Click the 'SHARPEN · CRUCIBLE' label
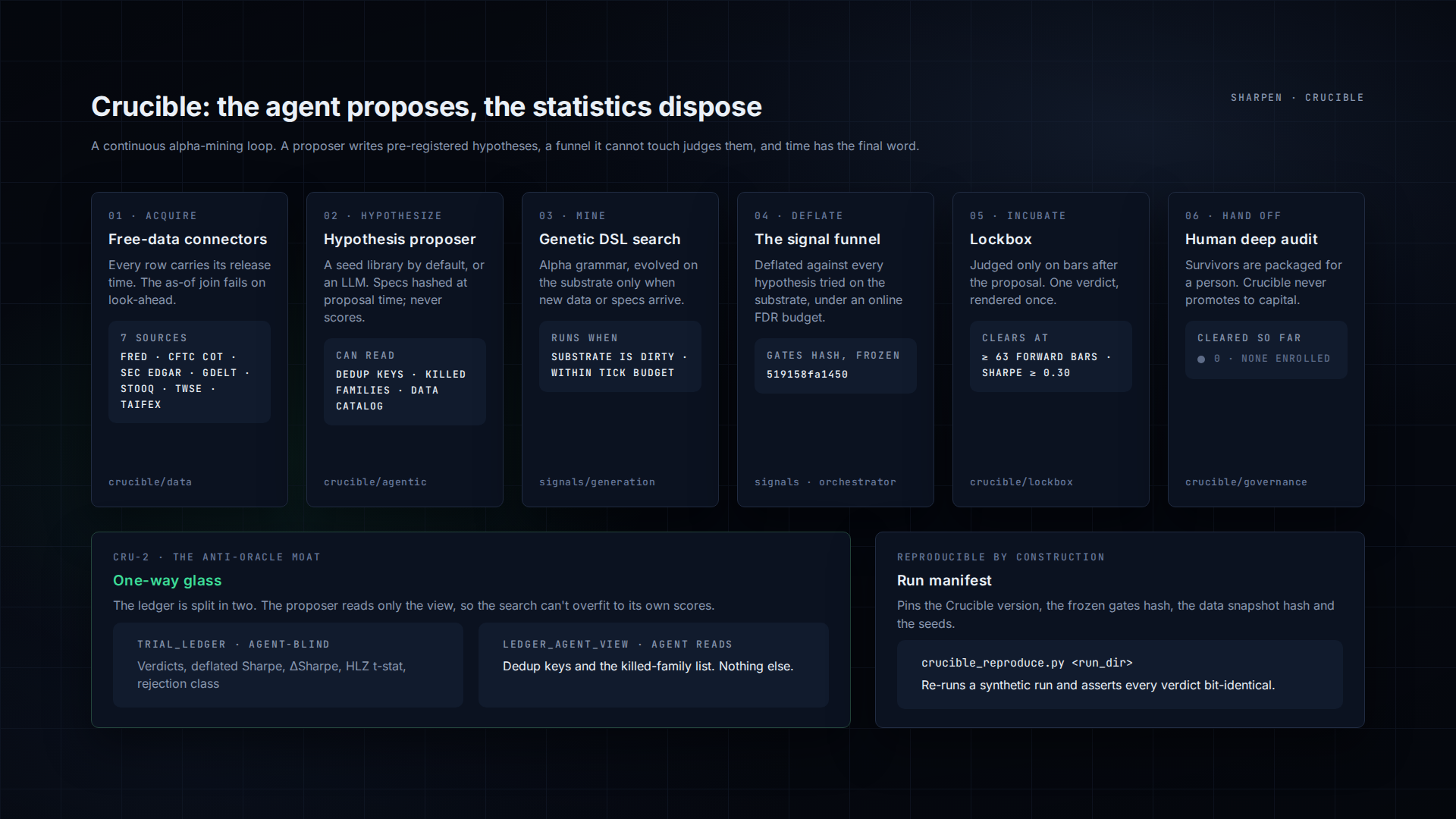The image size is (1456, 819). (1297, 97)
